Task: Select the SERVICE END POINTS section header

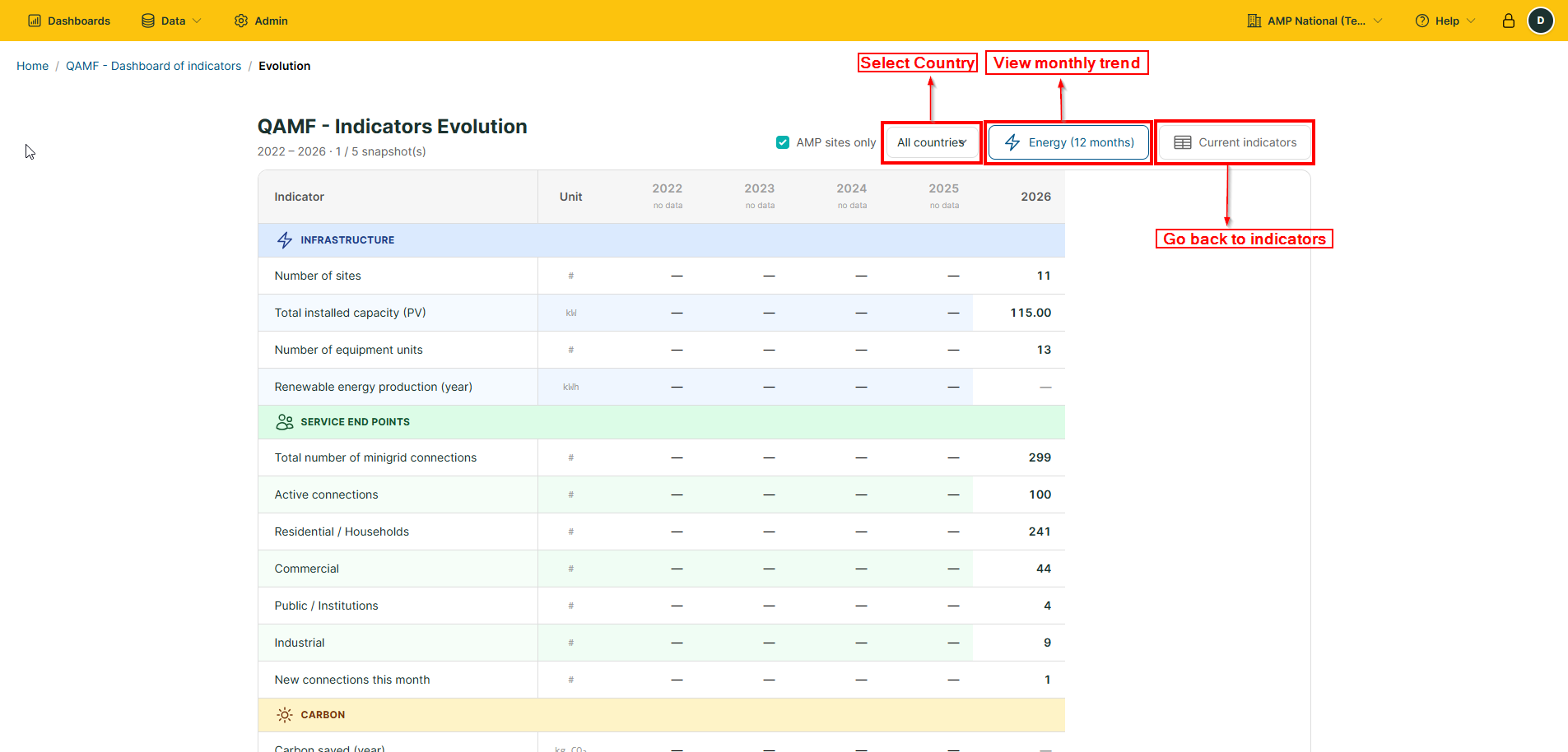Action: coord(661,422)
